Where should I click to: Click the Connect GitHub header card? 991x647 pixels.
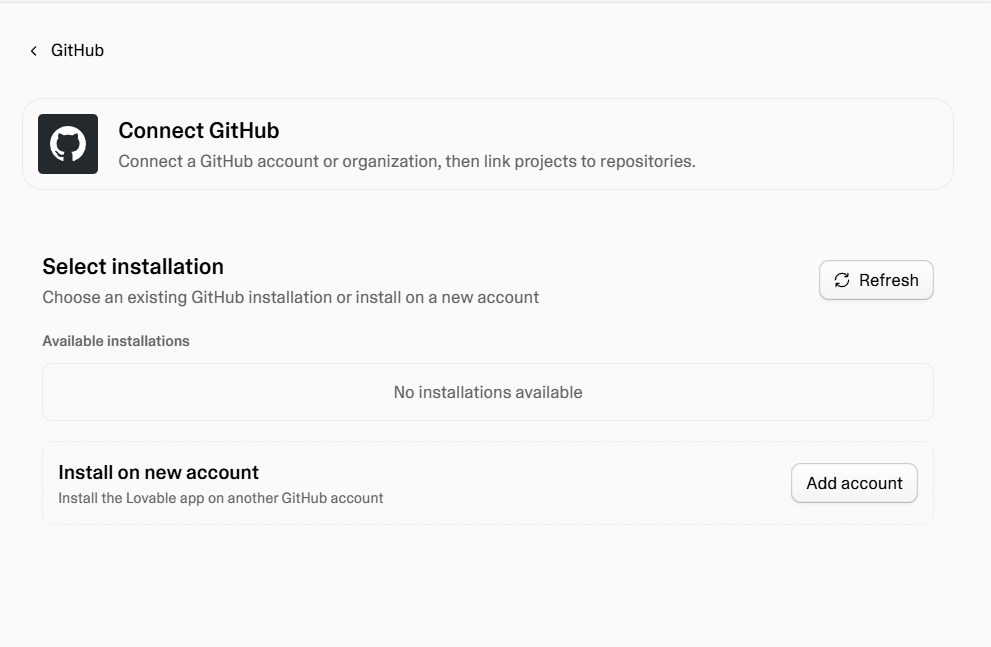tap(487, 144)
